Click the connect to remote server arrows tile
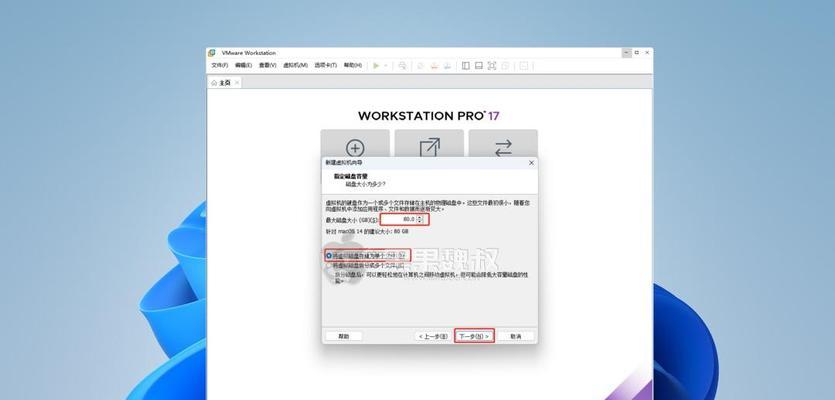This screenshot has width=835, height=400. (503, 148)
